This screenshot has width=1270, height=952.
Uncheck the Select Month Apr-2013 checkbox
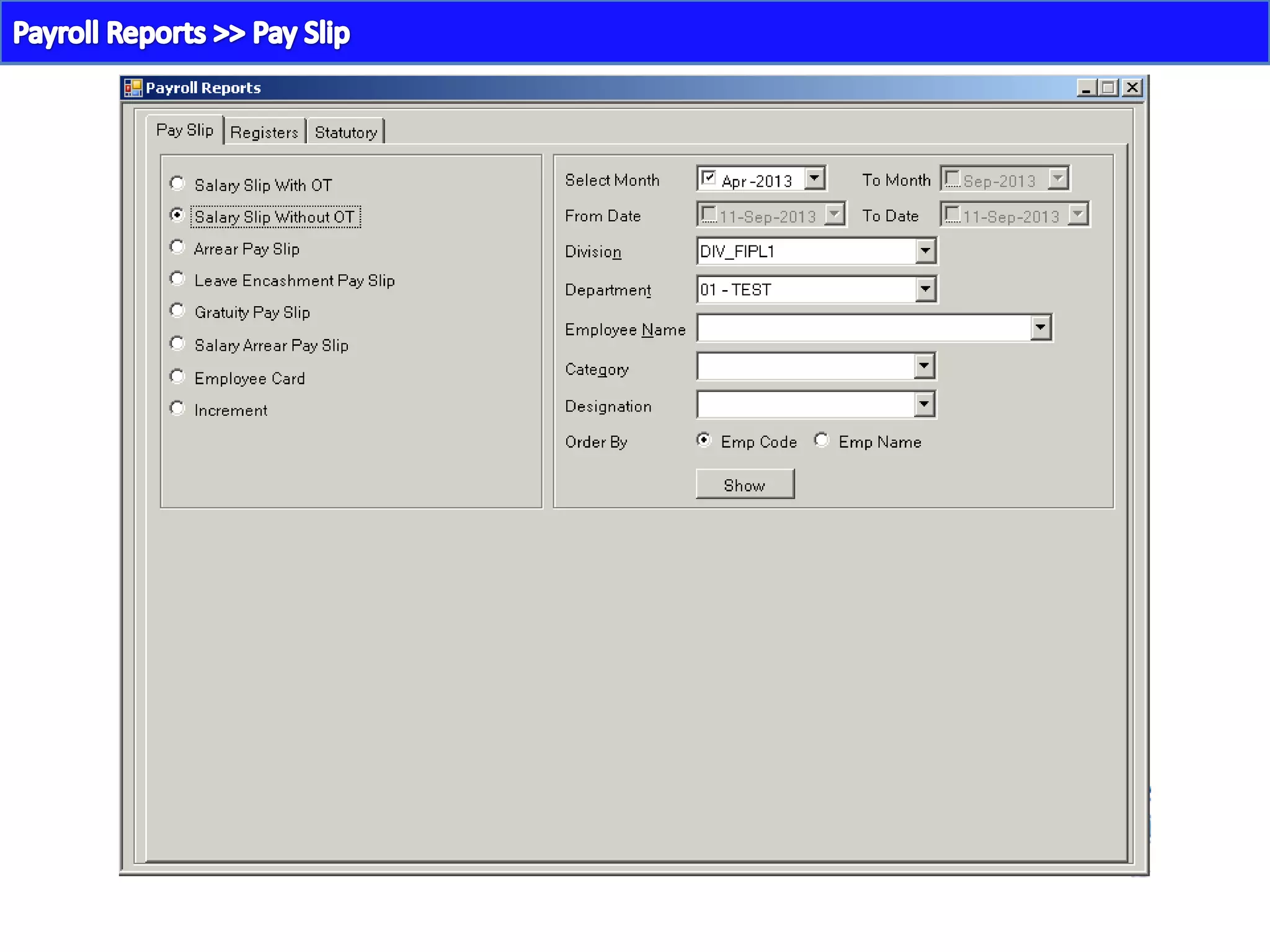click(708, 178)
